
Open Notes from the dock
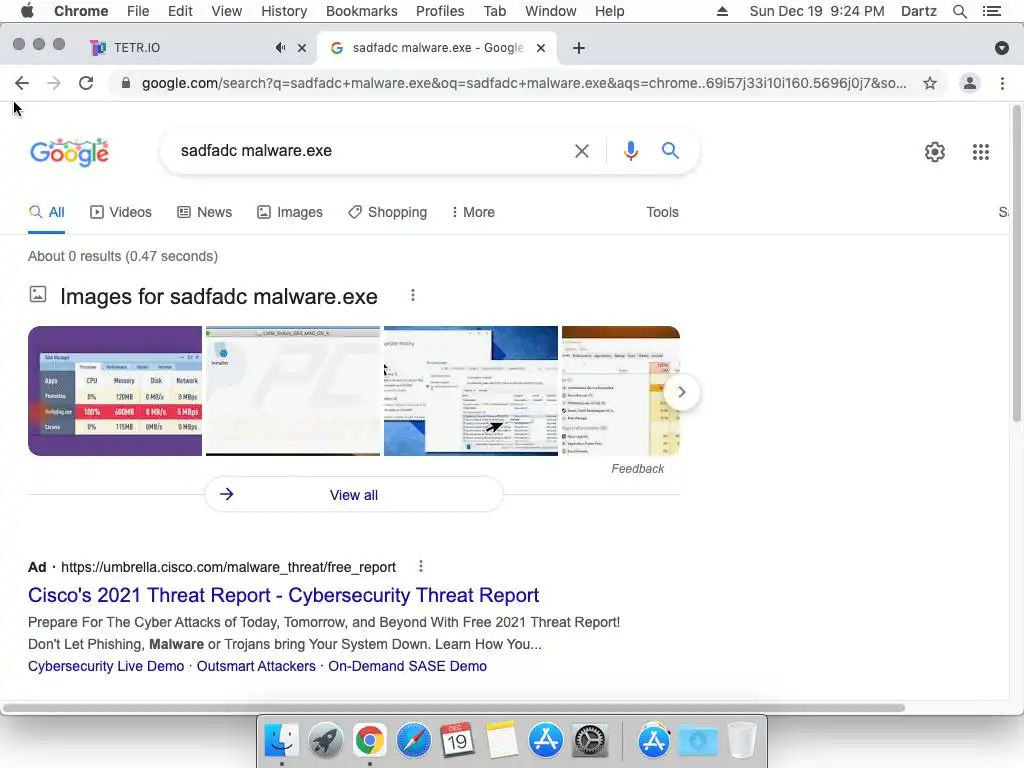click(501, 741)
